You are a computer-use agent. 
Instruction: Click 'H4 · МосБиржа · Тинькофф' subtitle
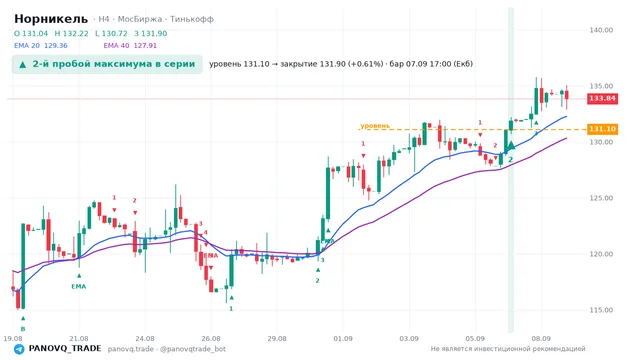pyautogui.click(x=156, y=19)
